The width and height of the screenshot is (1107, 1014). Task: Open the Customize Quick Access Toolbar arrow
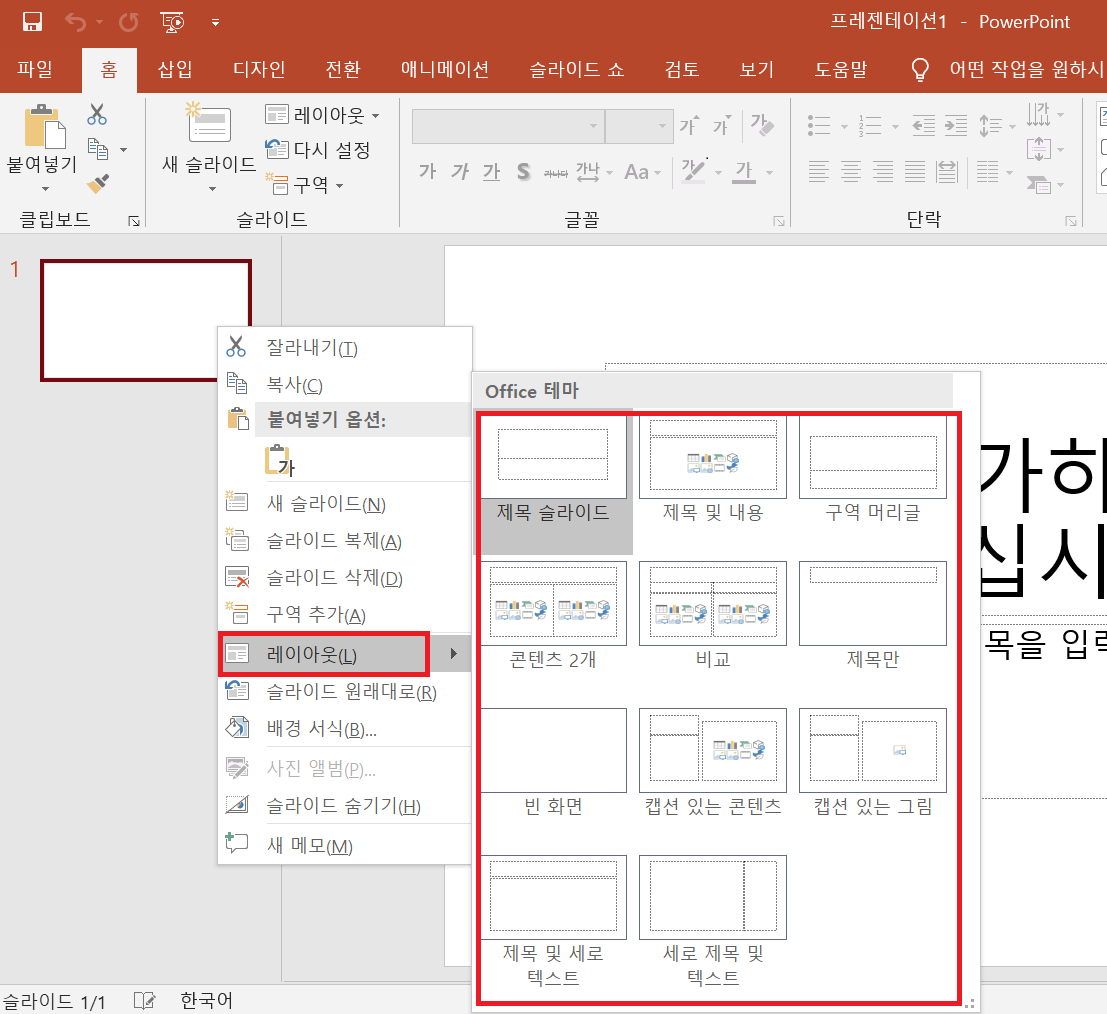[x=215, y=23]
